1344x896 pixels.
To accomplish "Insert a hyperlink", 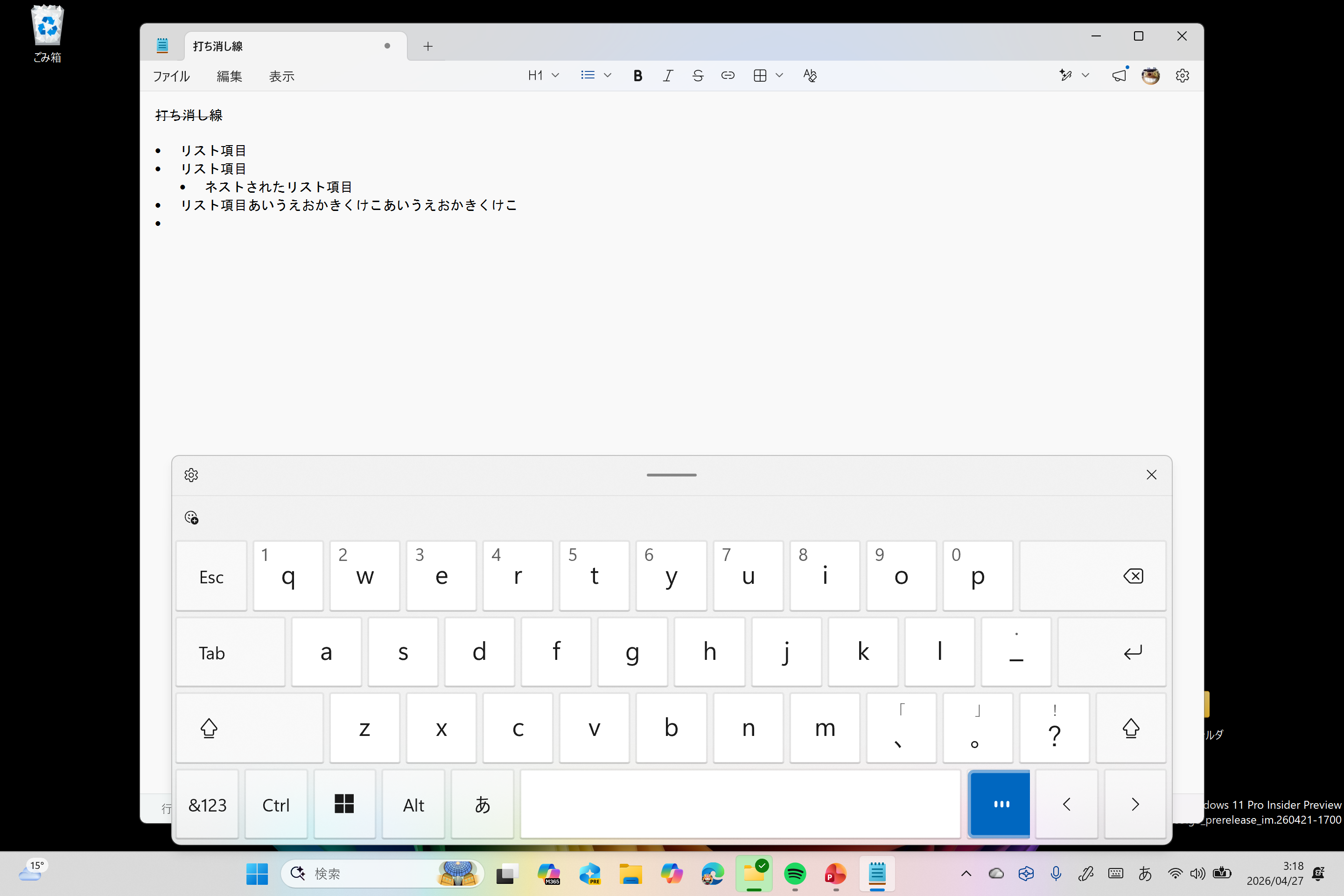I will coord(728,75).
